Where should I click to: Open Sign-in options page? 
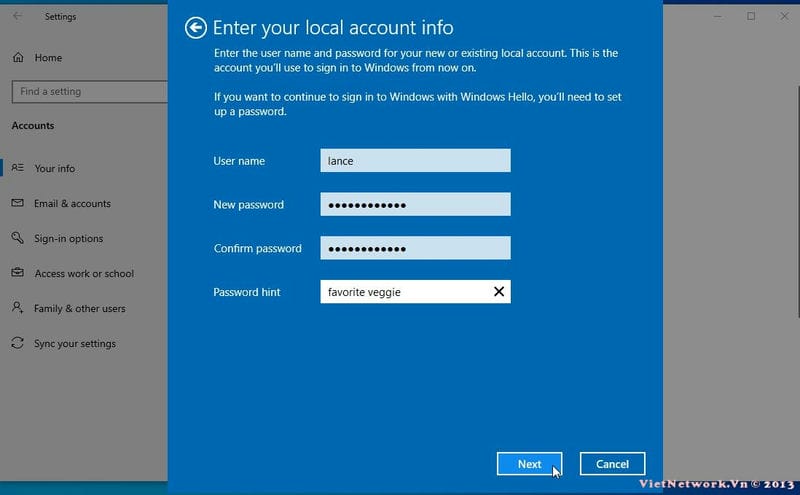coord(68,239)
